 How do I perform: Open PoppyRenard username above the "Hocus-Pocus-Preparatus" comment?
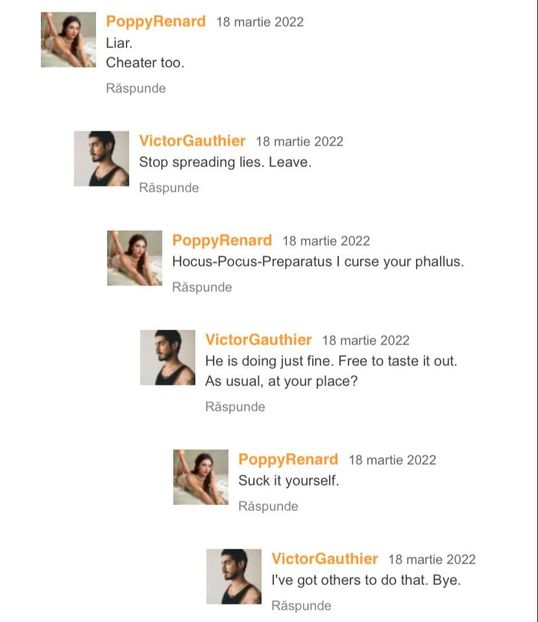point(222,241)
